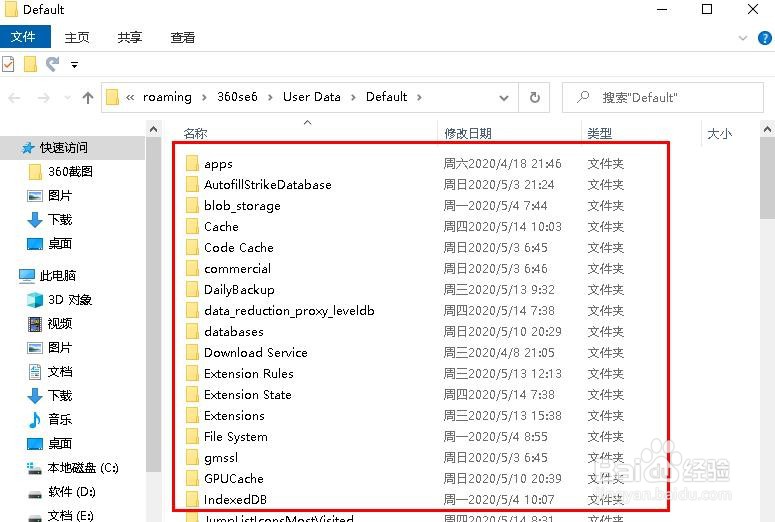
Task: Select 快速访问 in the navigation pane
Action: (x=64, y=147)
